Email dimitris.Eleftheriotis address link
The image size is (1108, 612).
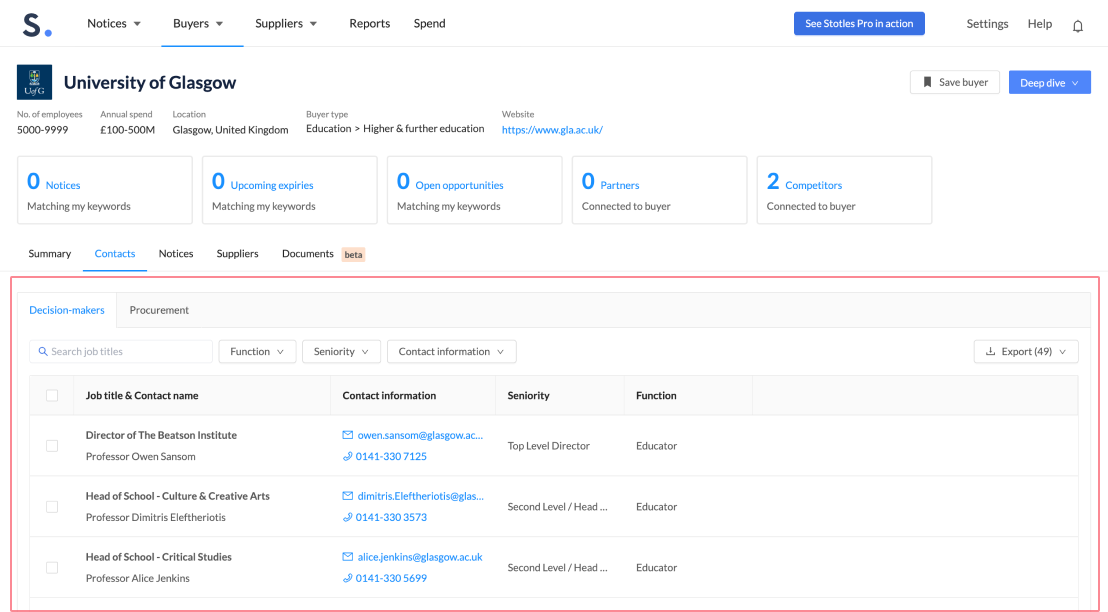[x=420, y=496]
